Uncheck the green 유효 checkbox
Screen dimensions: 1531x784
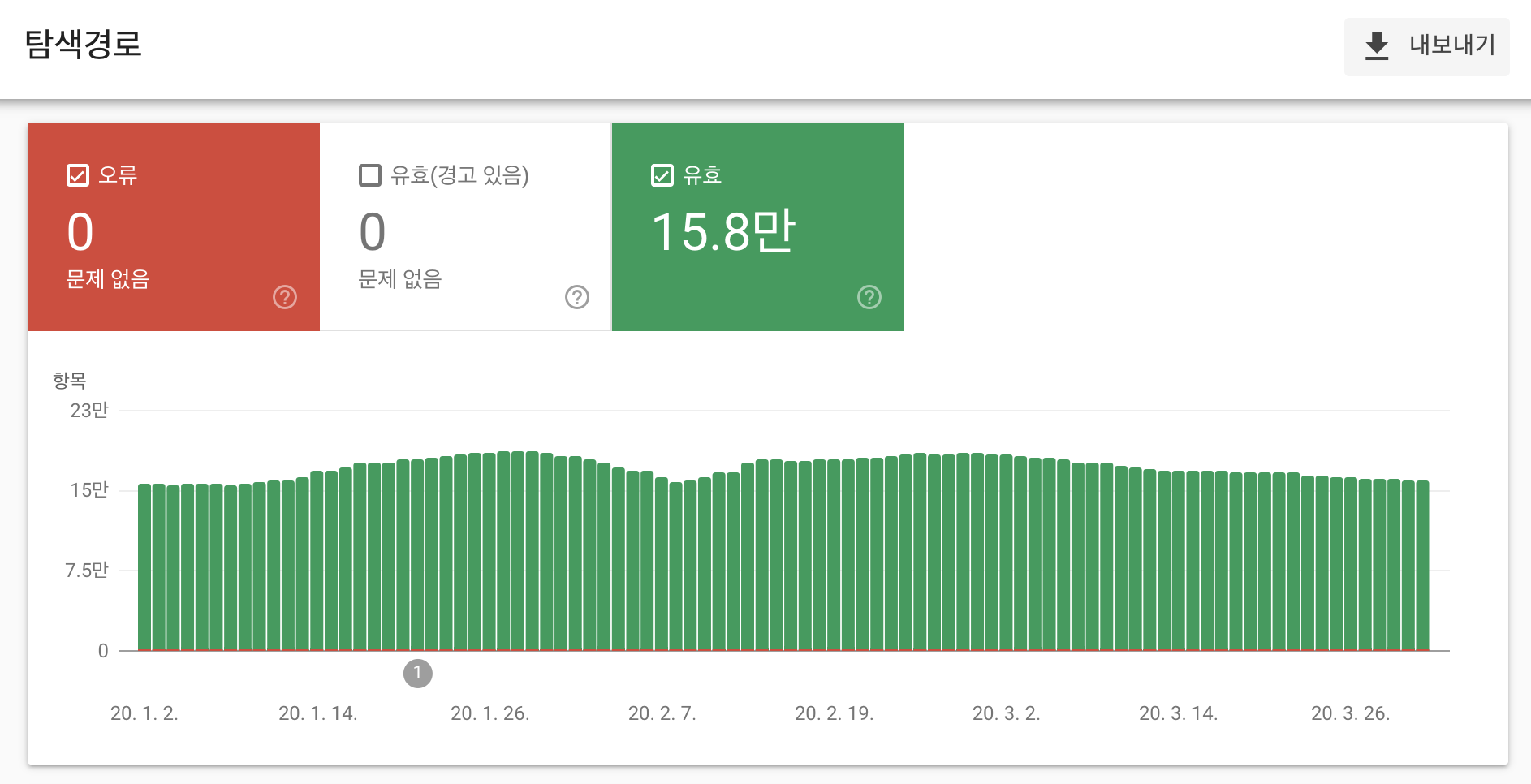point(662,175)
